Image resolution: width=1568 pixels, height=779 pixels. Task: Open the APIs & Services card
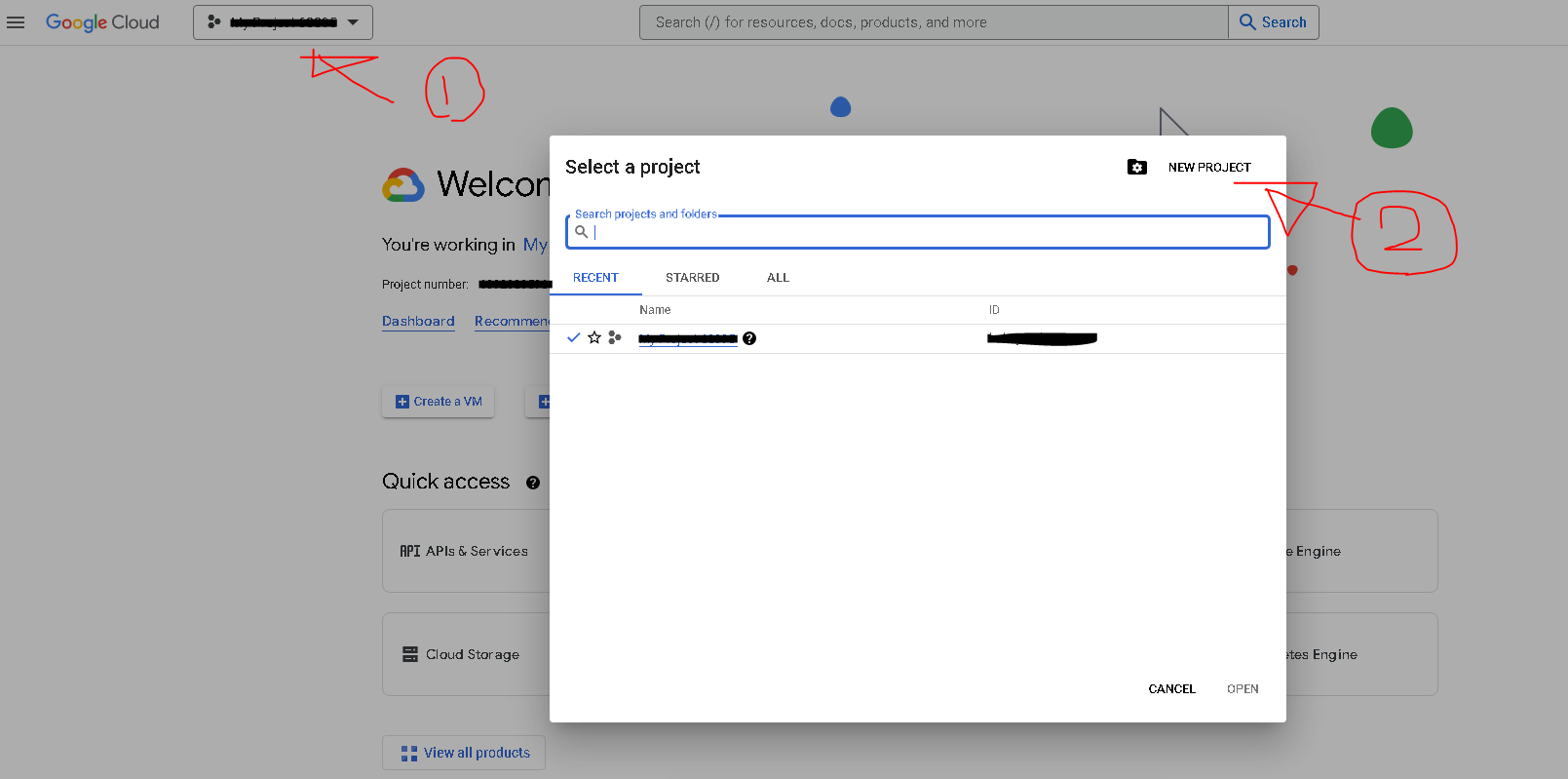466,551
